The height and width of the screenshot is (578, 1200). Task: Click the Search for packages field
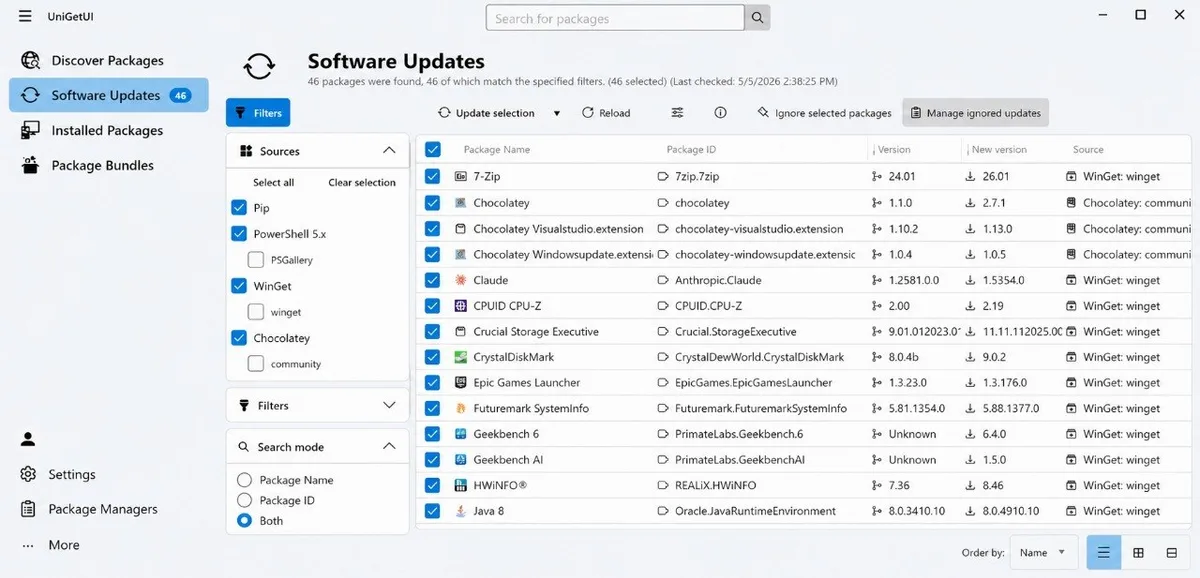(615, 18)
